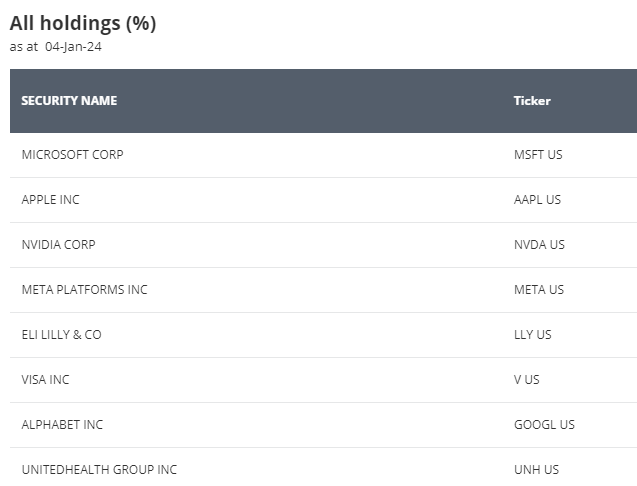Click the LLY US ticker cell

533,335
